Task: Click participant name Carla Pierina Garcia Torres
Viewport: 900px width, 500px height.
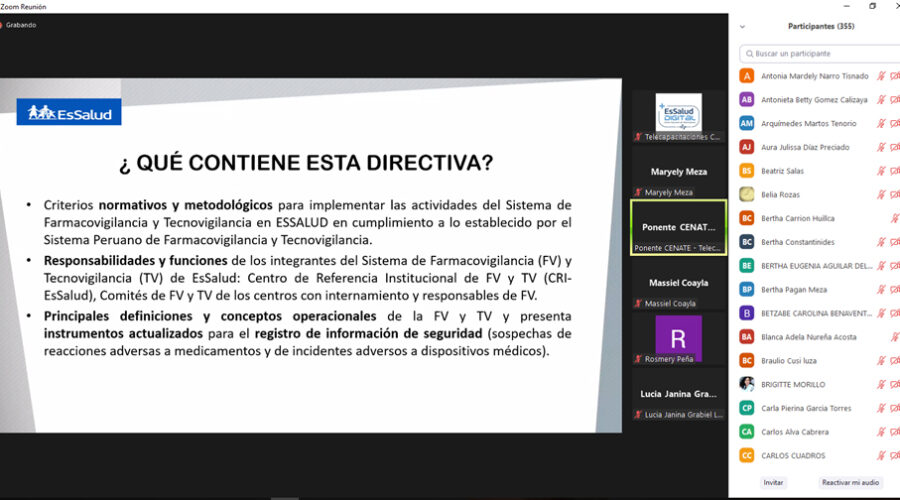Action: (x=806, y=408)
